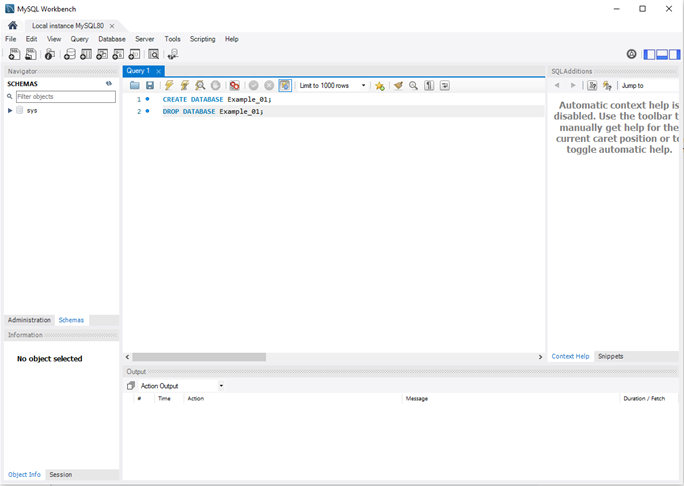Expand the sys schema tree node
Image resolution: width=684 pixels, height=486 pixels.
[x=10, y=110]
